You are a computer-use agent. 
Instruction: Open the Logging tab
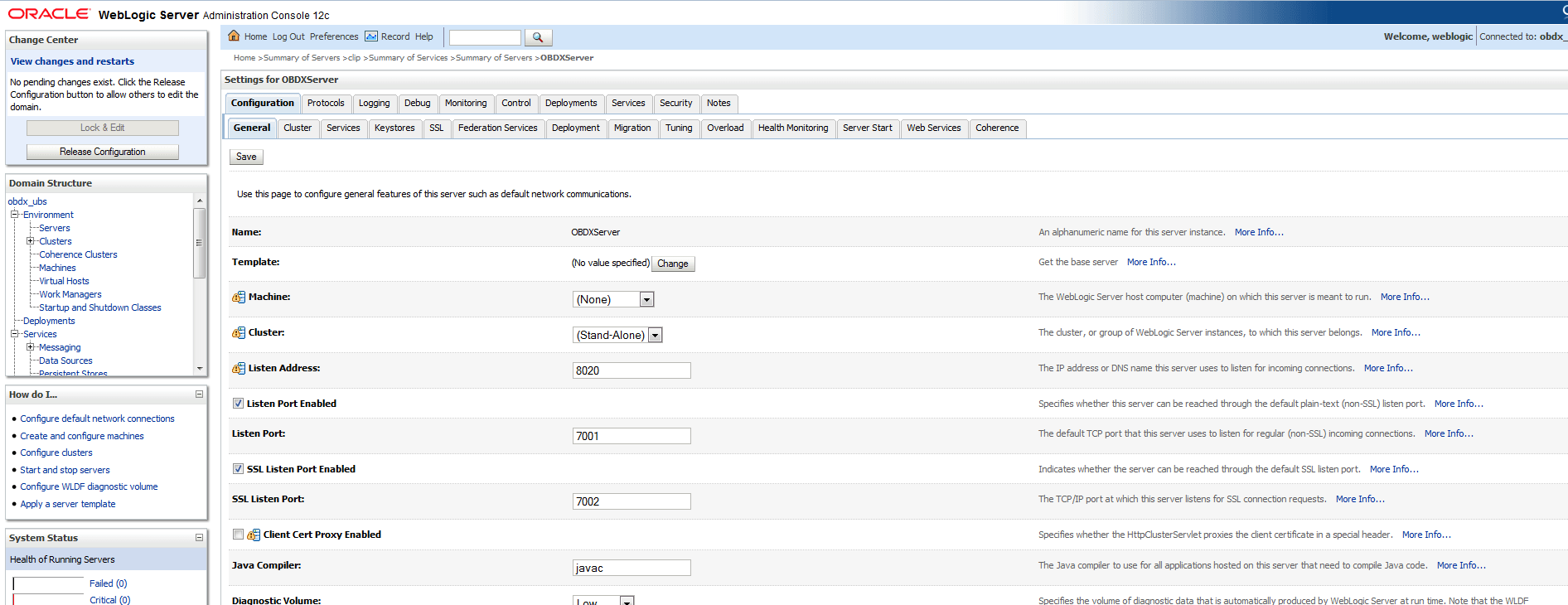coord(374,103)
